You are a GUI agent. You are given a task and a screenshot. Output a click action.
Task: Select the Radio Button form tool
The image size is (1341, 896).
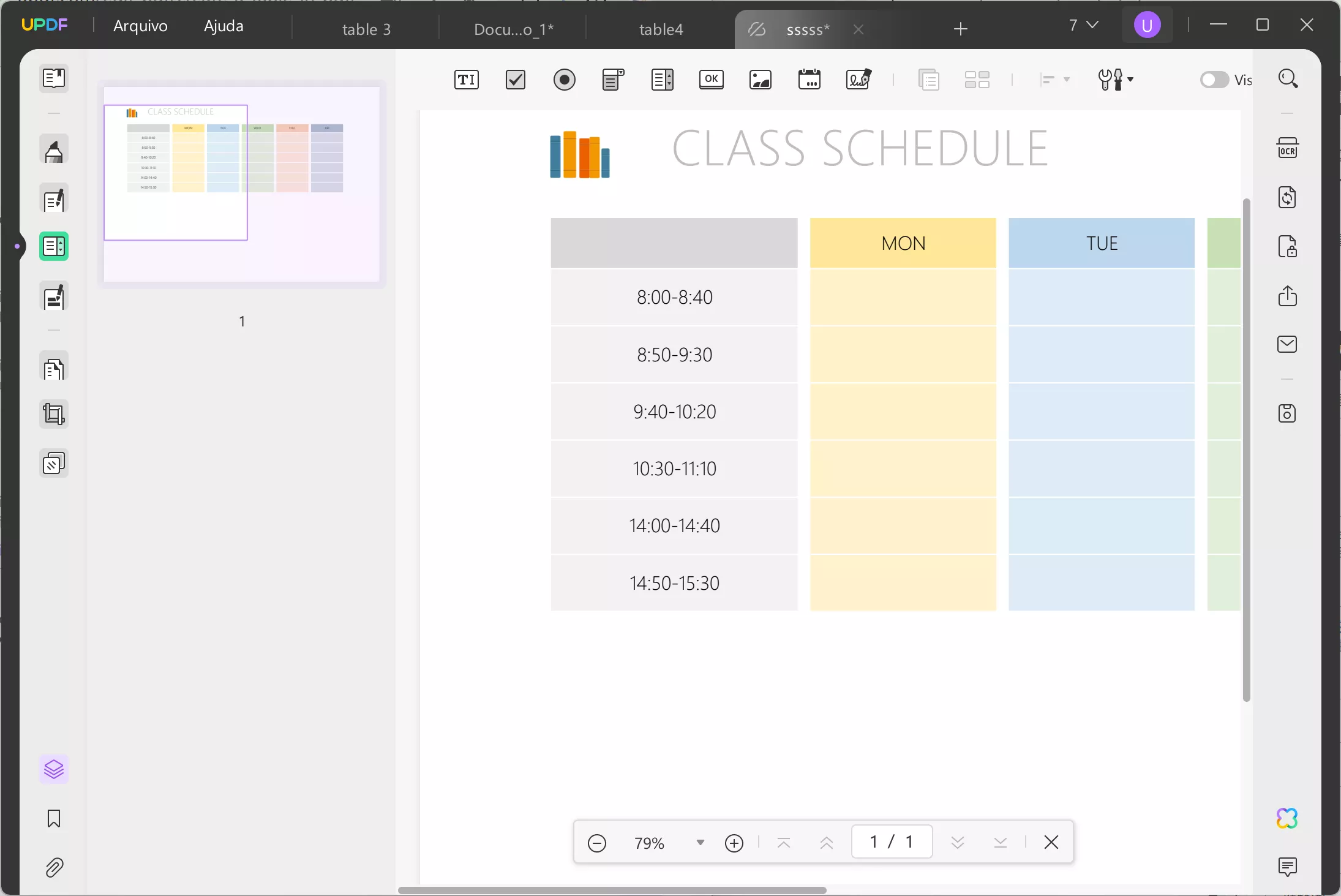pyautogui.click(x=564, y=80)
